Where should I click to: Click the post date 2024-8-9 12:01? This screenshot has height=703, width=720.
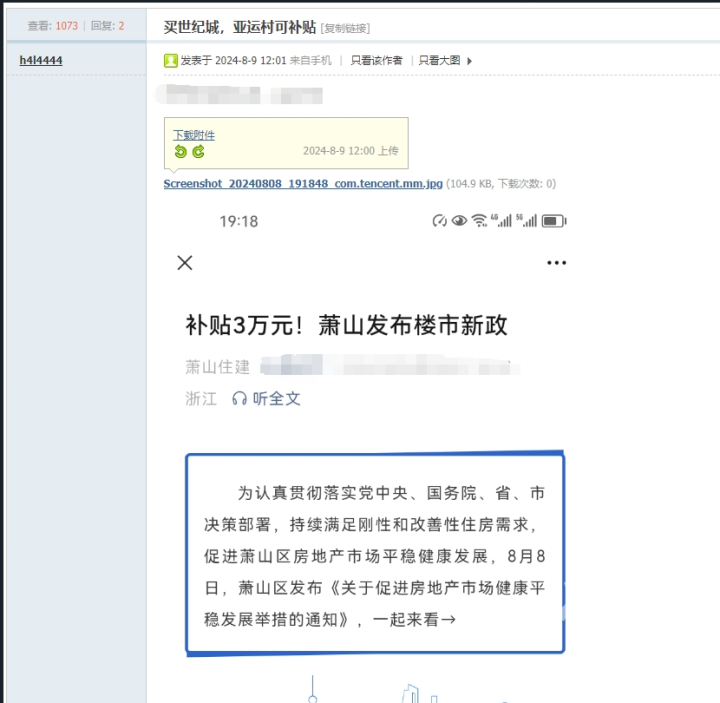click(x=251, y=61)
